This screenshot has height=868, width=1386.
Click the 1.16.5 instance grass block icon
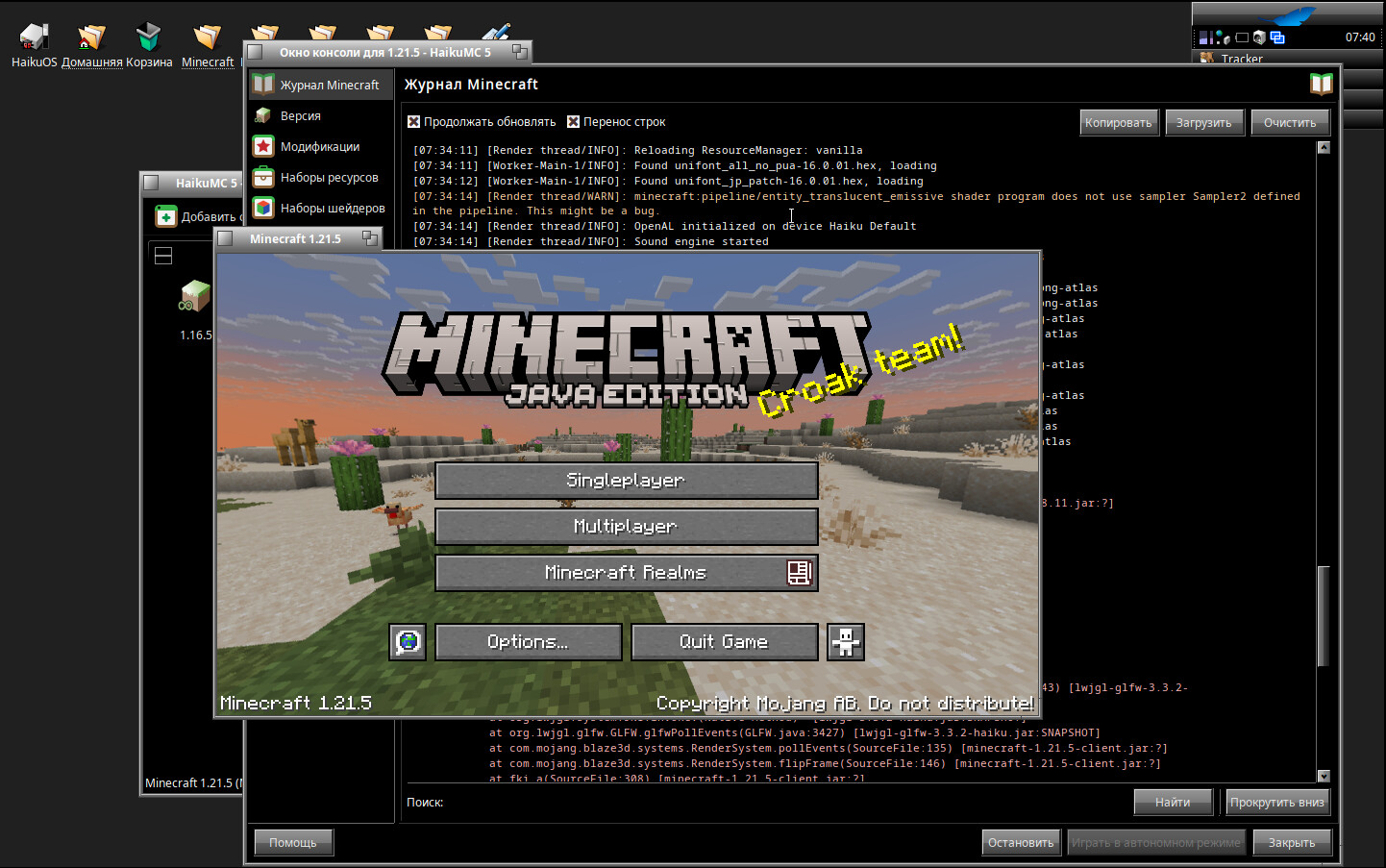click(x=194, y=296)
